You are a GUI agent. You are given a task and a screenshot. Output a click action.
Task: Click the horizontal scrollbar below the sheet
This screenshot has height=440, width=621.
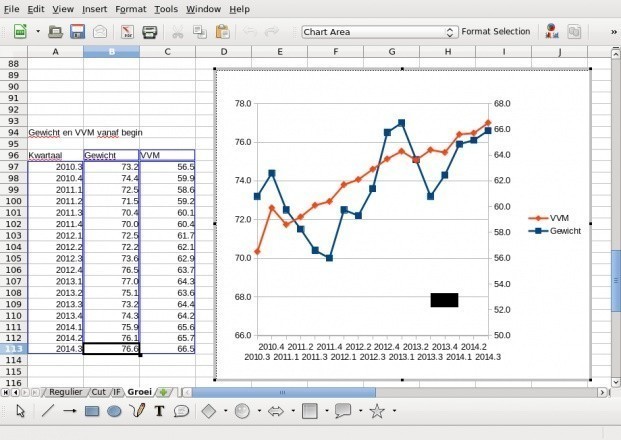coord(400,392)
